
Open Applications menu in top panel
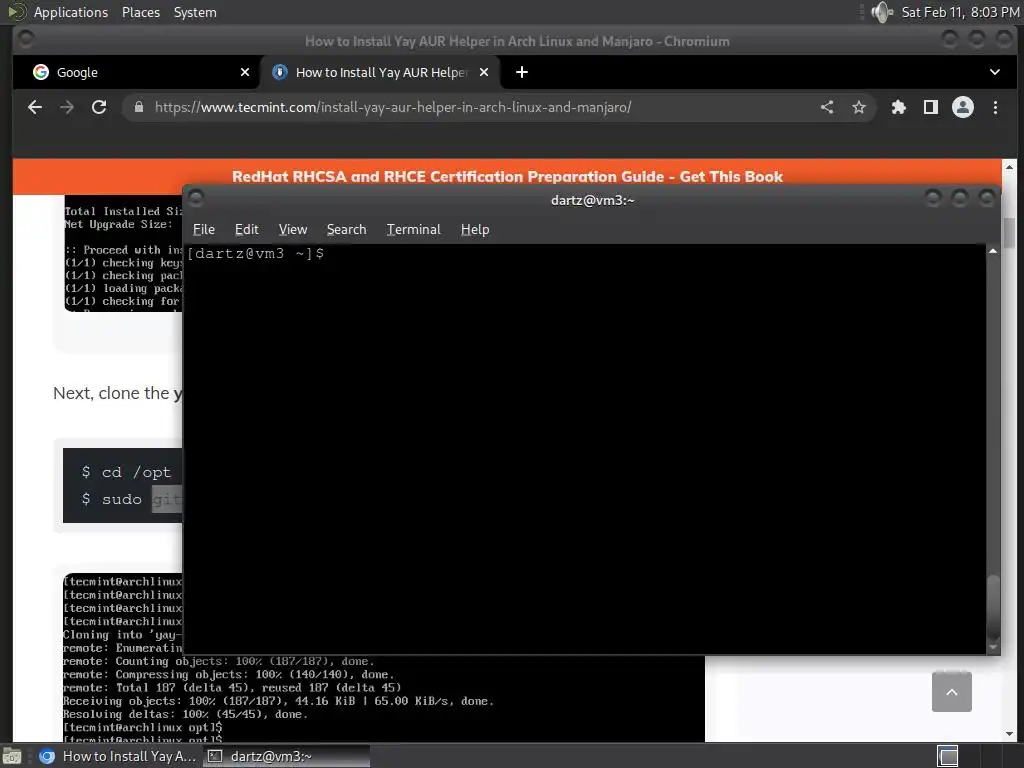(71, 12)
